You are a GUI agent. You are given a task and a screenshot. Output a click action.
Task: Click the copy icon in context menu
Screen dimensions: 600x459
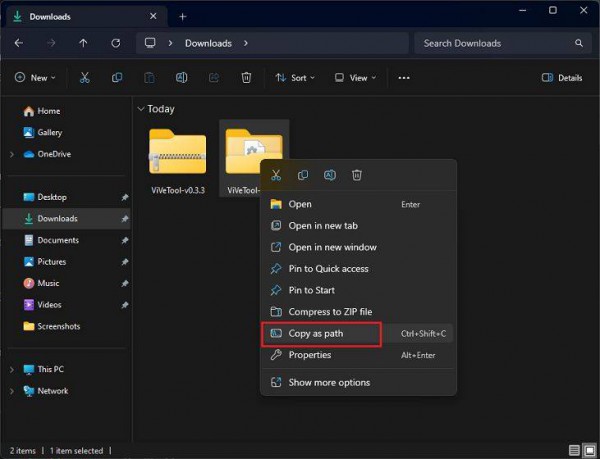[x=303, y=175]
